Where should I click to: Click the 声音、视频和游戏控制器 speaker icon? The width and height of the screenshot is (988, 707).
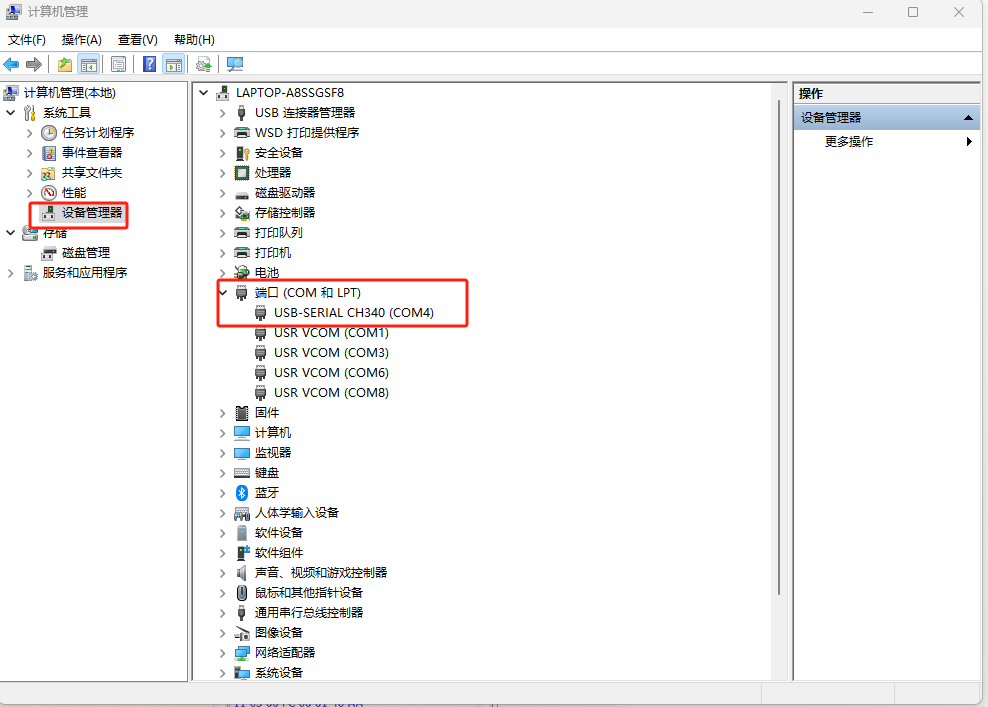[241, 573]
